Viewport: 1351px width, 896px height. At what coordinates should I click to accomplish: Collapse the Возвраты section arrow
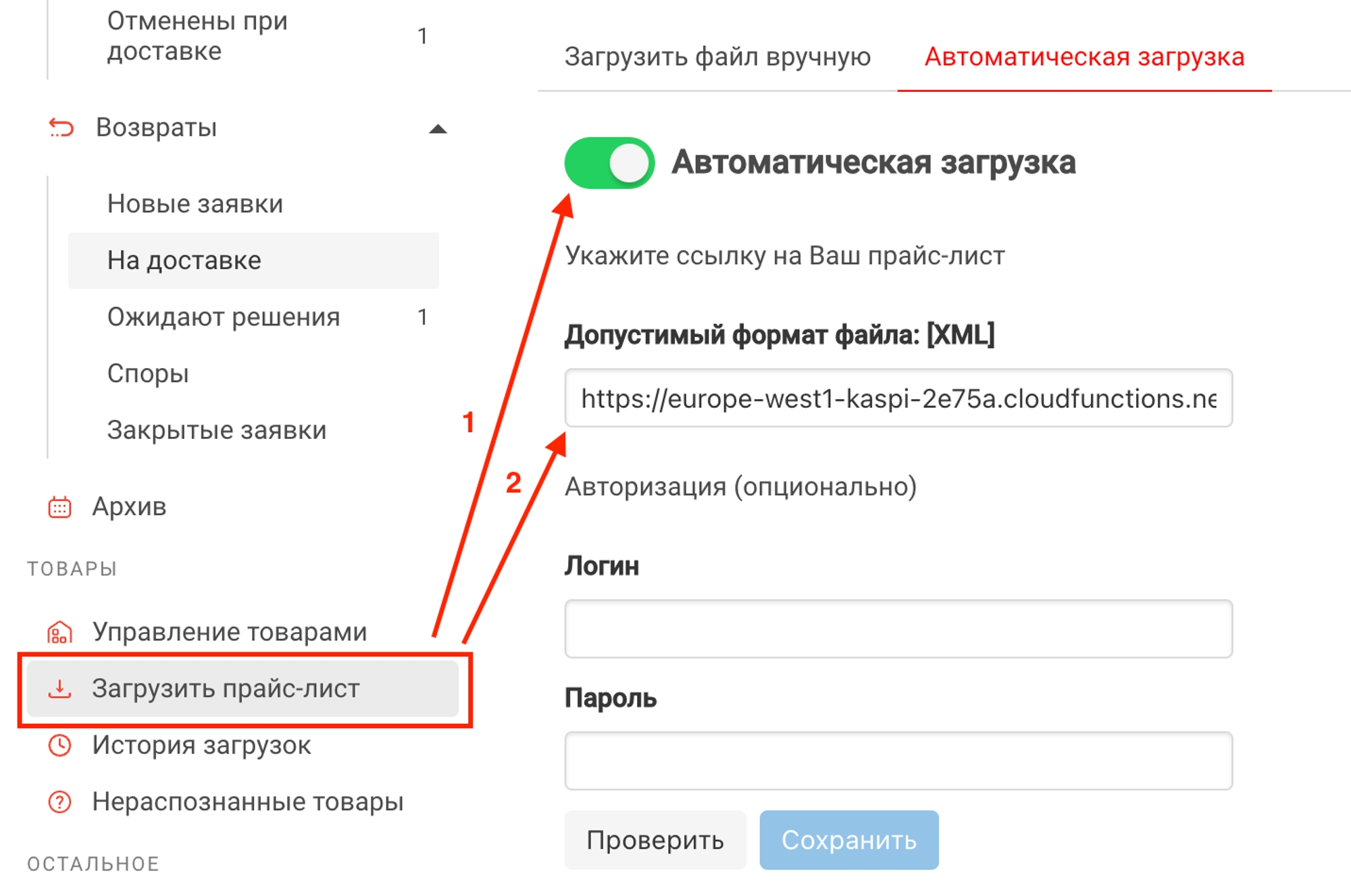438,129
